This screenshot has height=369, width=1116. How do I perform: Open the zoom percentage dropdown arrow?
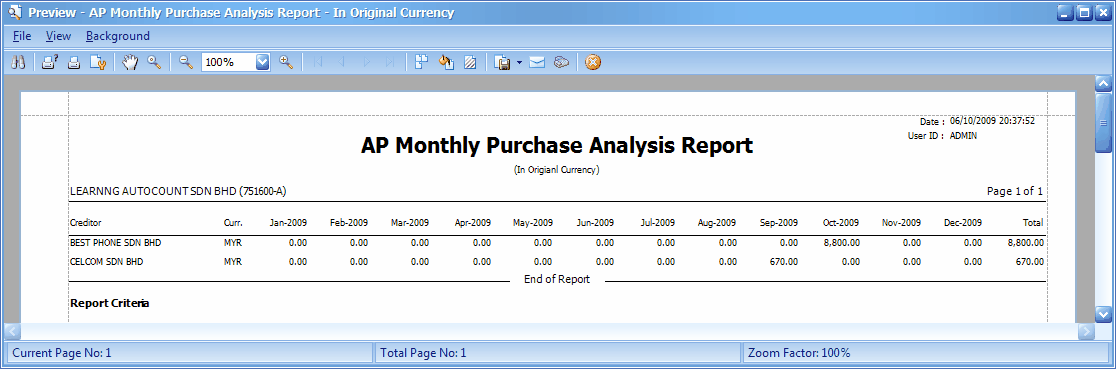point(263,63)
